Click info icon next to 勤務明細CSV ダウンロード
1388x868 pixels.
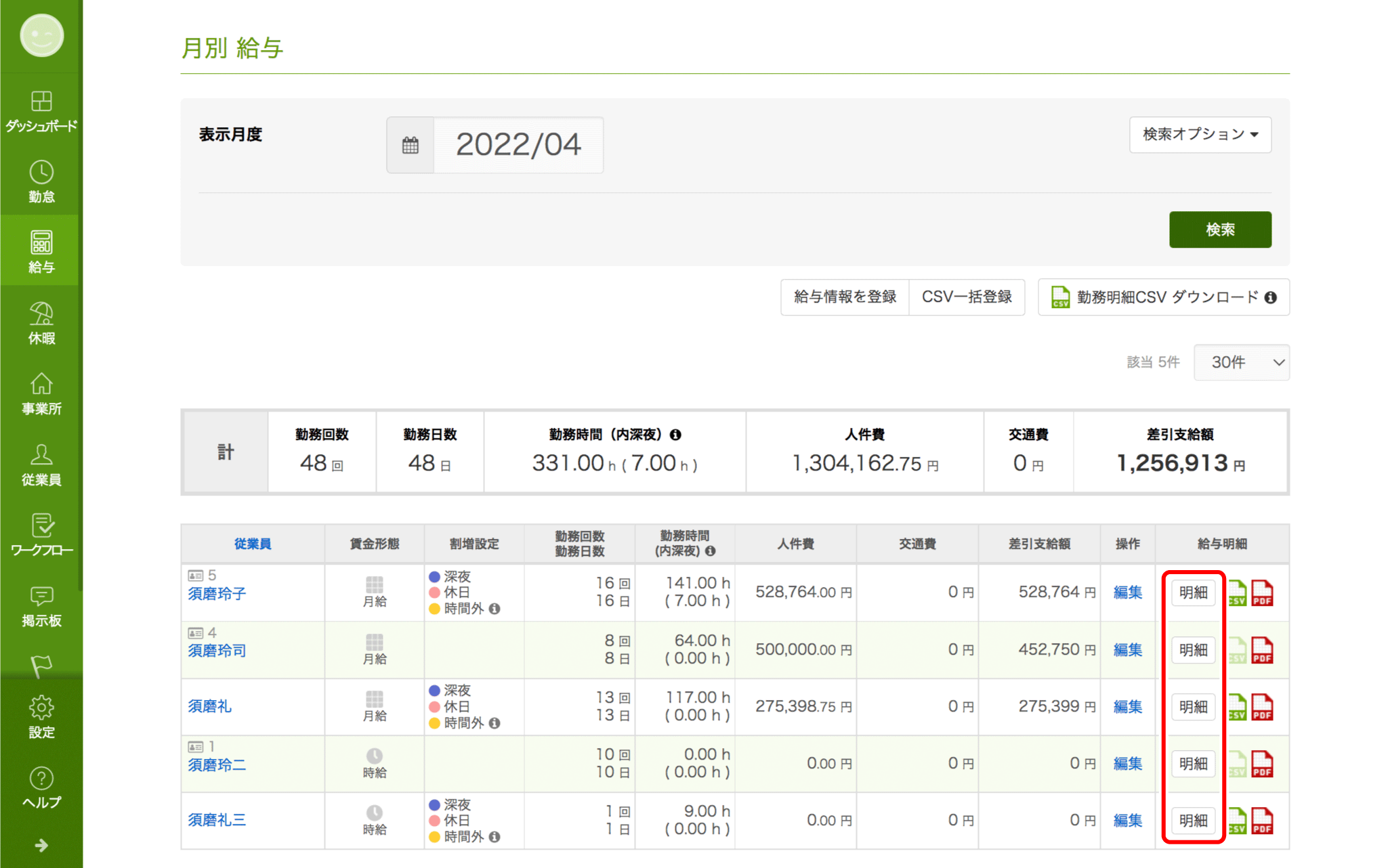1271,297
